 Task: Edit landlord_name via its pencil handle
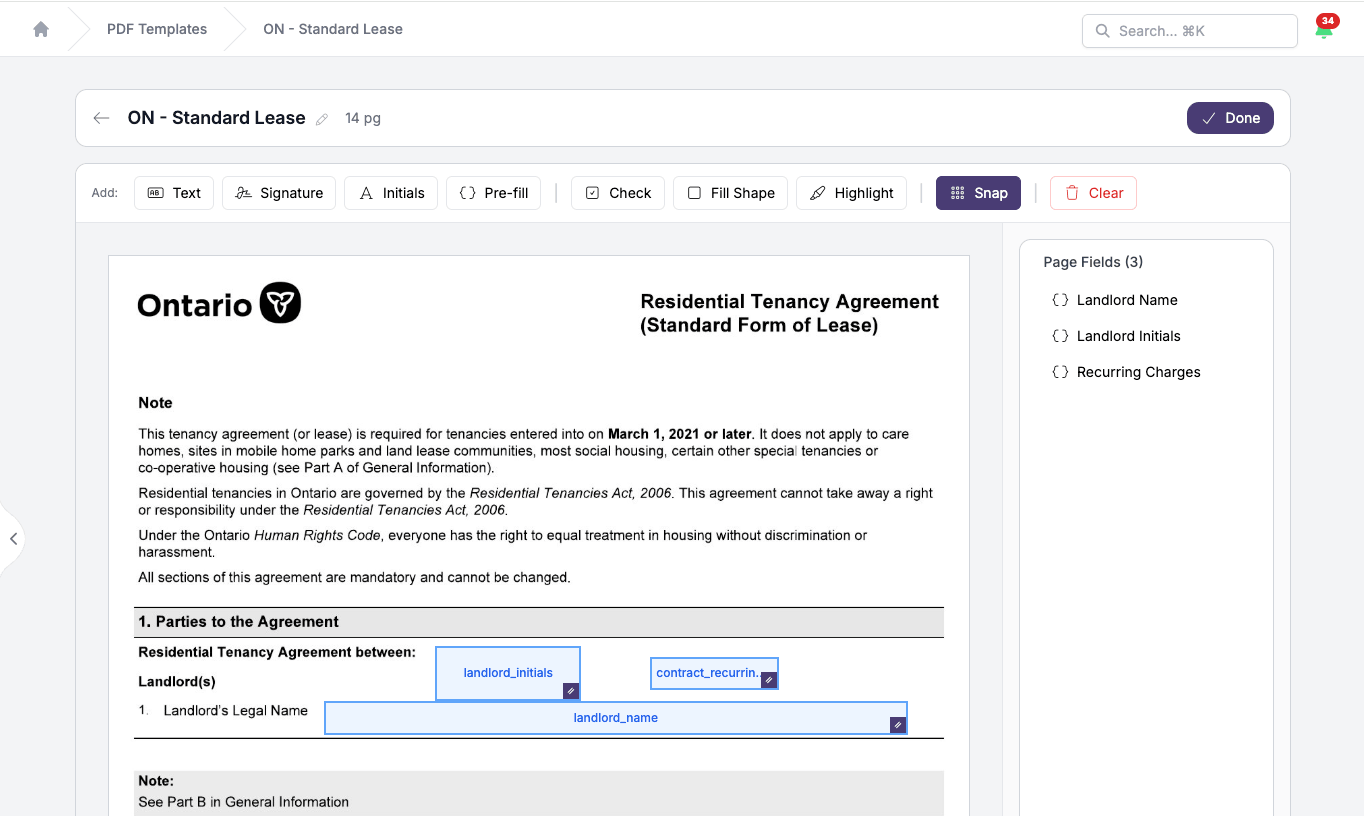898,725
